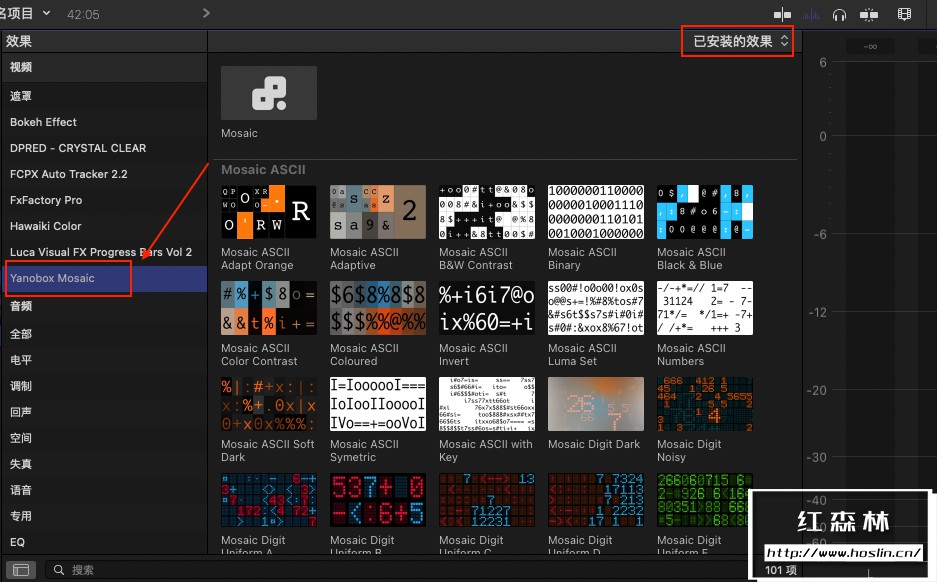Select Mosaic Digit Uniform A effect
The height and width of the screenshot is (582, 937).
click(269, 500)
